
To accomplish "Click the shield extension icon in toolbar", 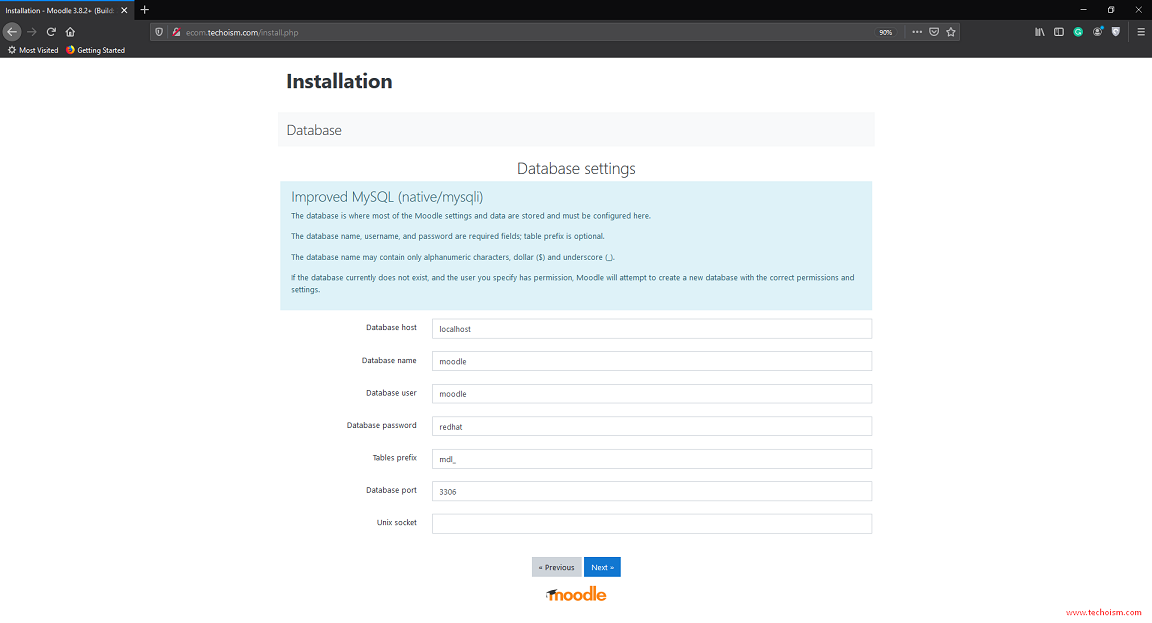I will (x=1116, y=32).
